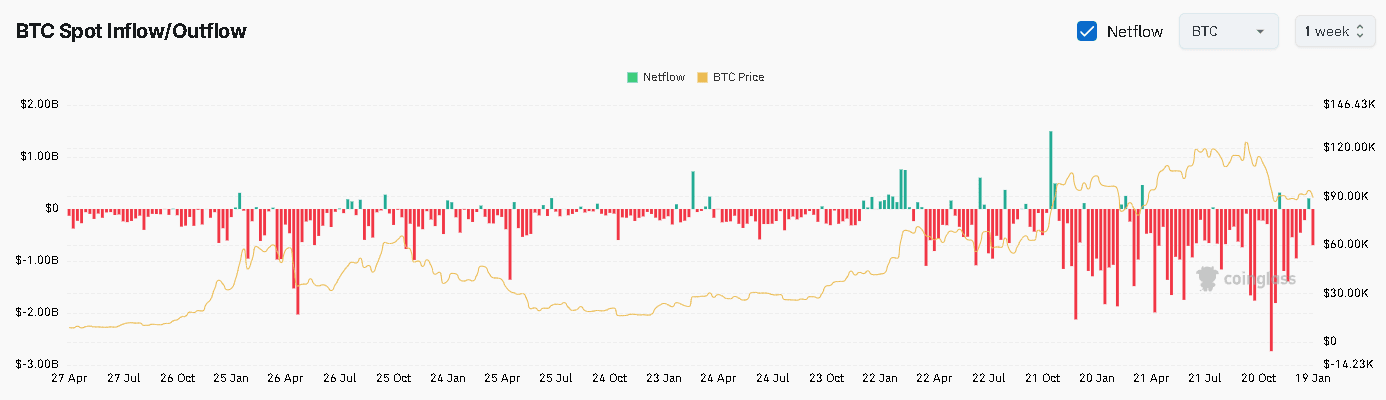The width and height of the screenshot is (1386, 400).
Task: Click the up/down arrows on 1 week
Action: tap(1359, 31)
